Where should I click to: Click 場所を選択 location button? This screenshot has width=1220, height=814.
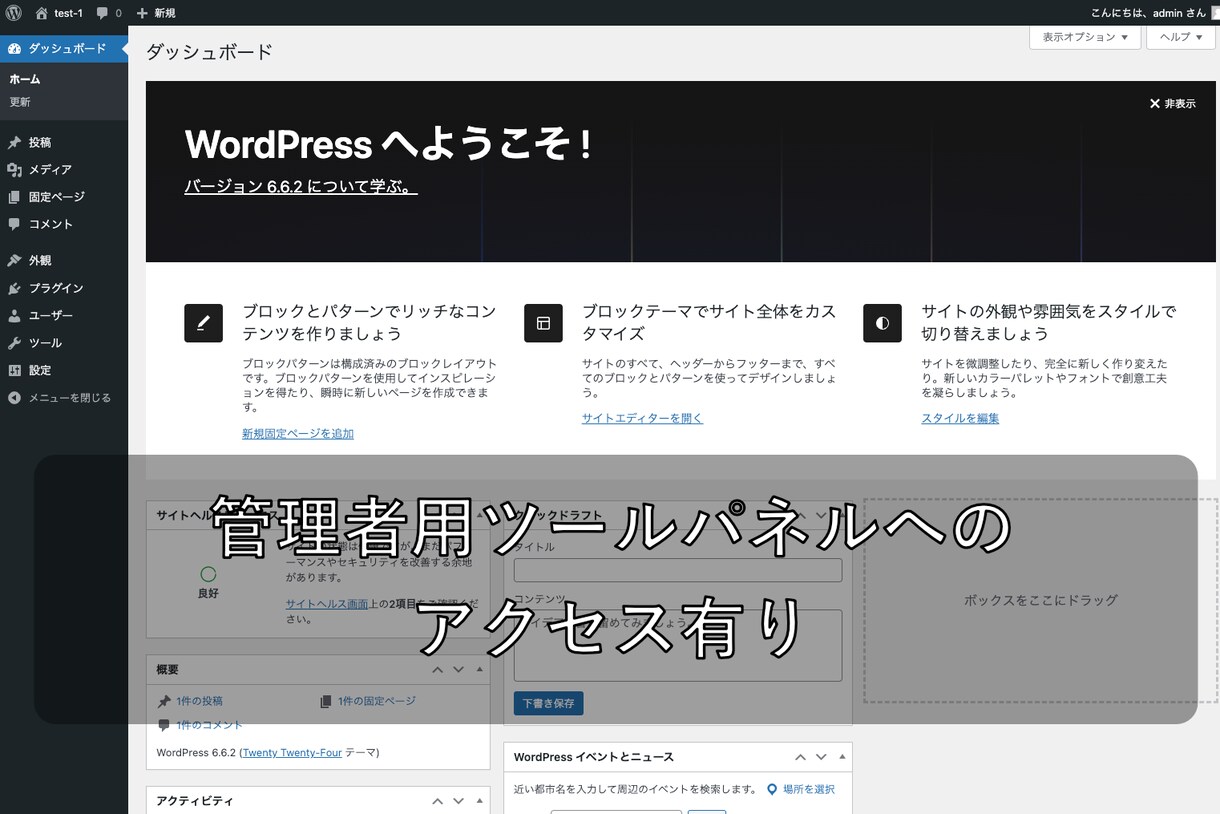click(800, 789)
